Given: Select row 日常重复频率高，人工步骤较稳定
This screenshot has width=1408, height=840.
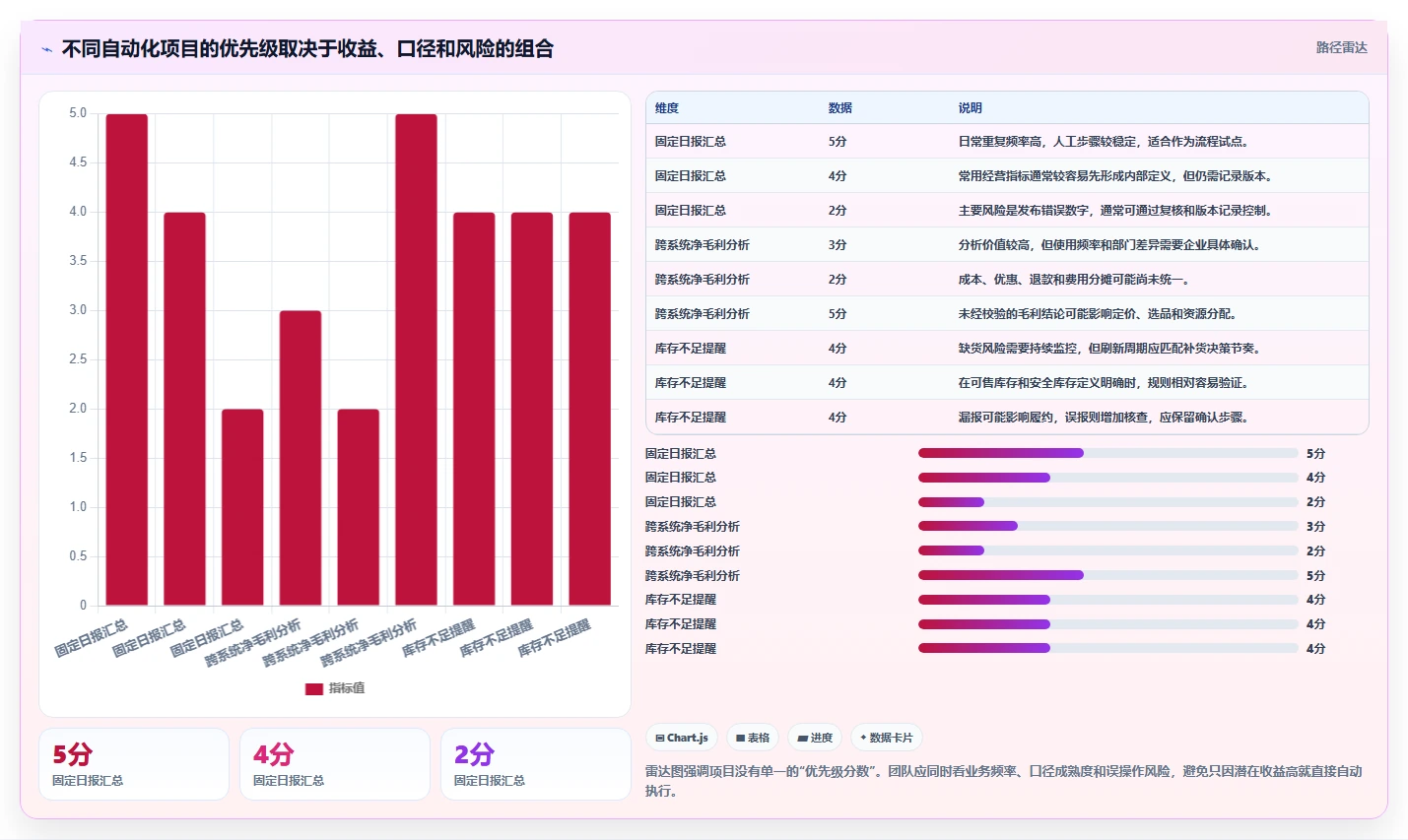Looking at the screenshot, I should [x=1007, y=141].
